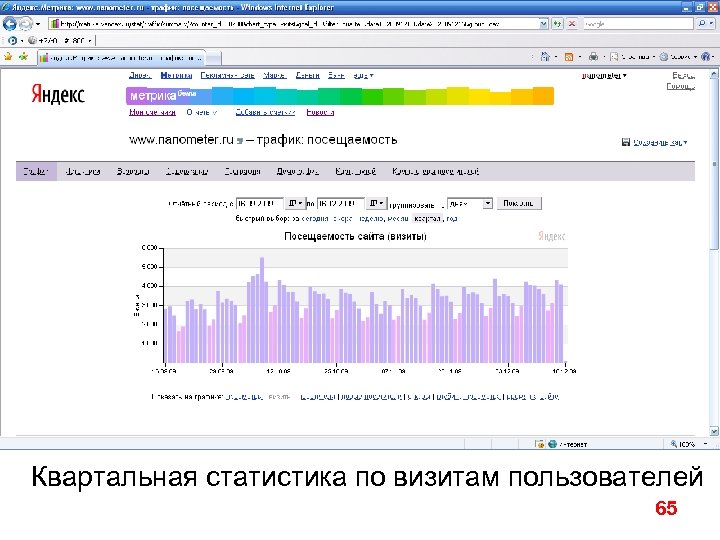Click the Internet zone globe in status bar
This screenshot has height=540, width=720.
point(552,444)
